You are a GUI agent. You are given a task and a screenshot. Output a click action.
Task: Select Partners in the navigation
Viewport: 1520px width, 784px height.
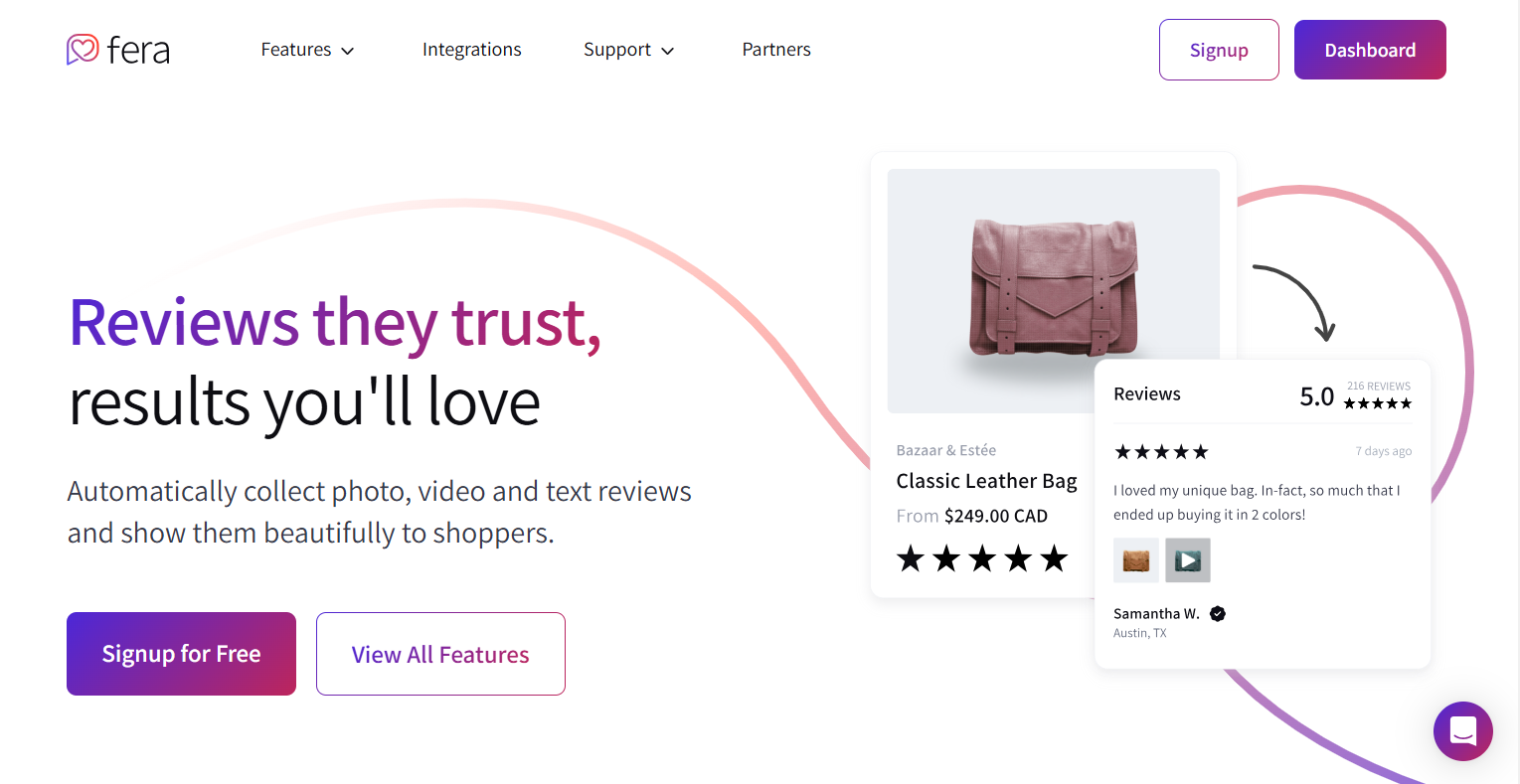(775, 49)
